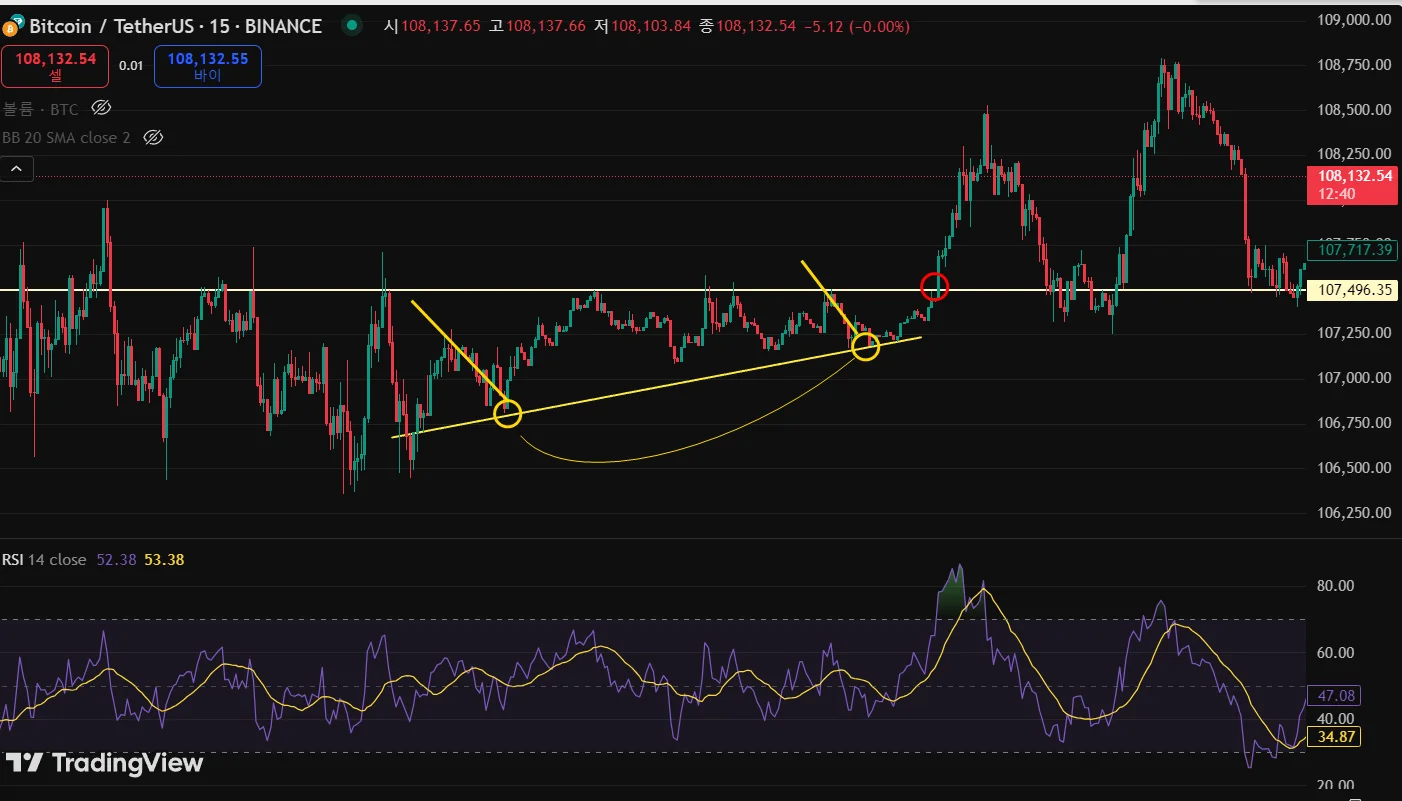Click the price change −5.12 (−0.00%) text
This screenshot has width=1402, height=801.
pos(857,26)
